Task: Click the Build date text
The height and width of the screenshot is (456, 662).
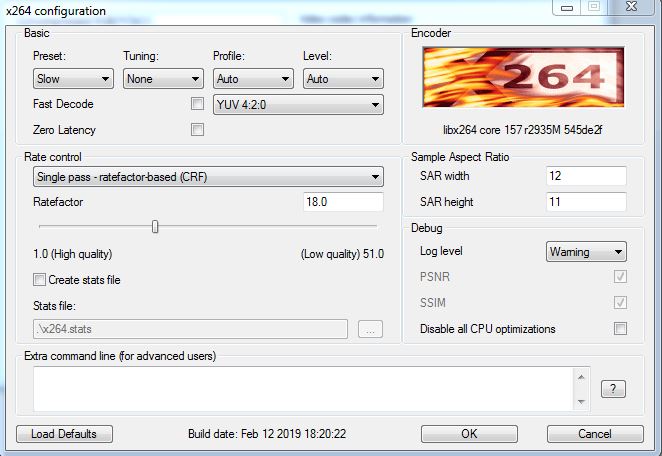Action: 267,434
